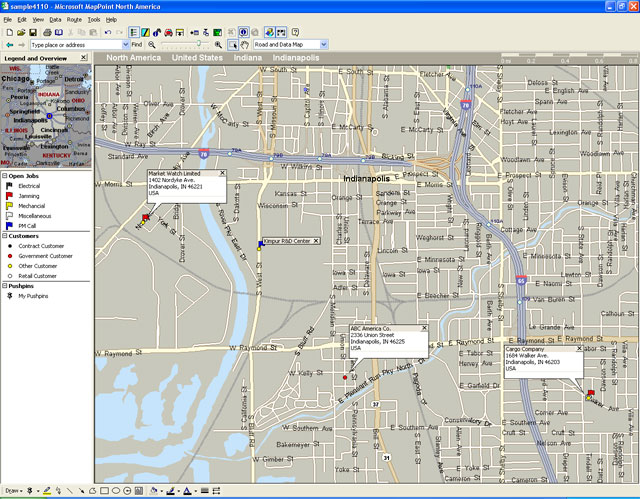The height and width of the screenshot is (499, 640).
Task: Click the Fill Color bucket
Action: [x=153, y=491]
